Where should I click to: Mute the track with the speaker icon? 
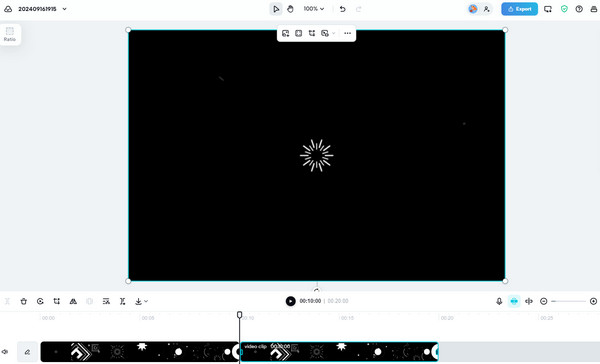[5, 352]
